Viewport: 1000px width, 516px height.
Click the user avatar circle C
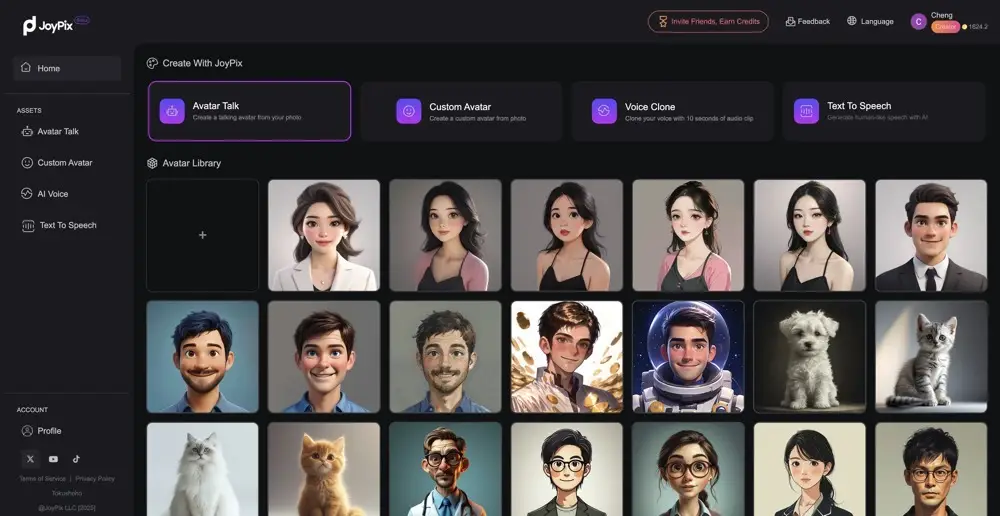pos(918,22)
